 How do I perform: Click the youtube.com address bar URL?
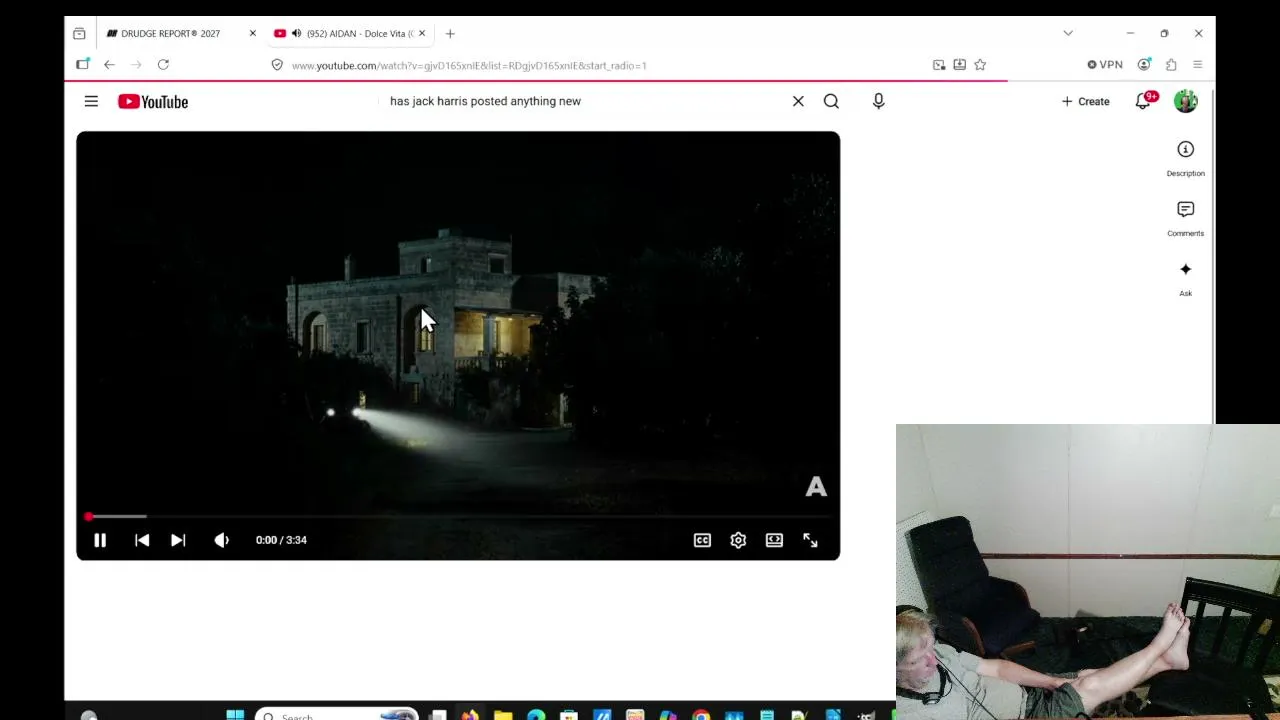[x=469, y=65]
